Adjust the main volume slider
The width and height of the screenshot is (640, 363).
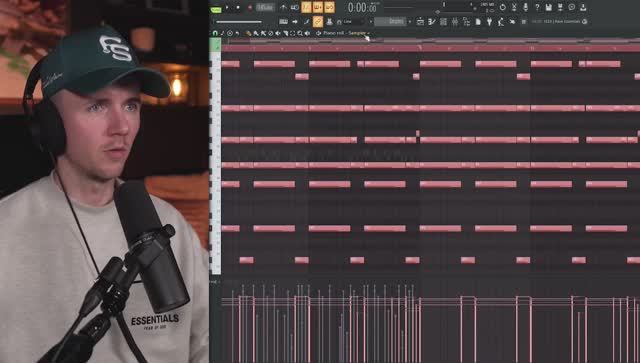pos(239,22)
